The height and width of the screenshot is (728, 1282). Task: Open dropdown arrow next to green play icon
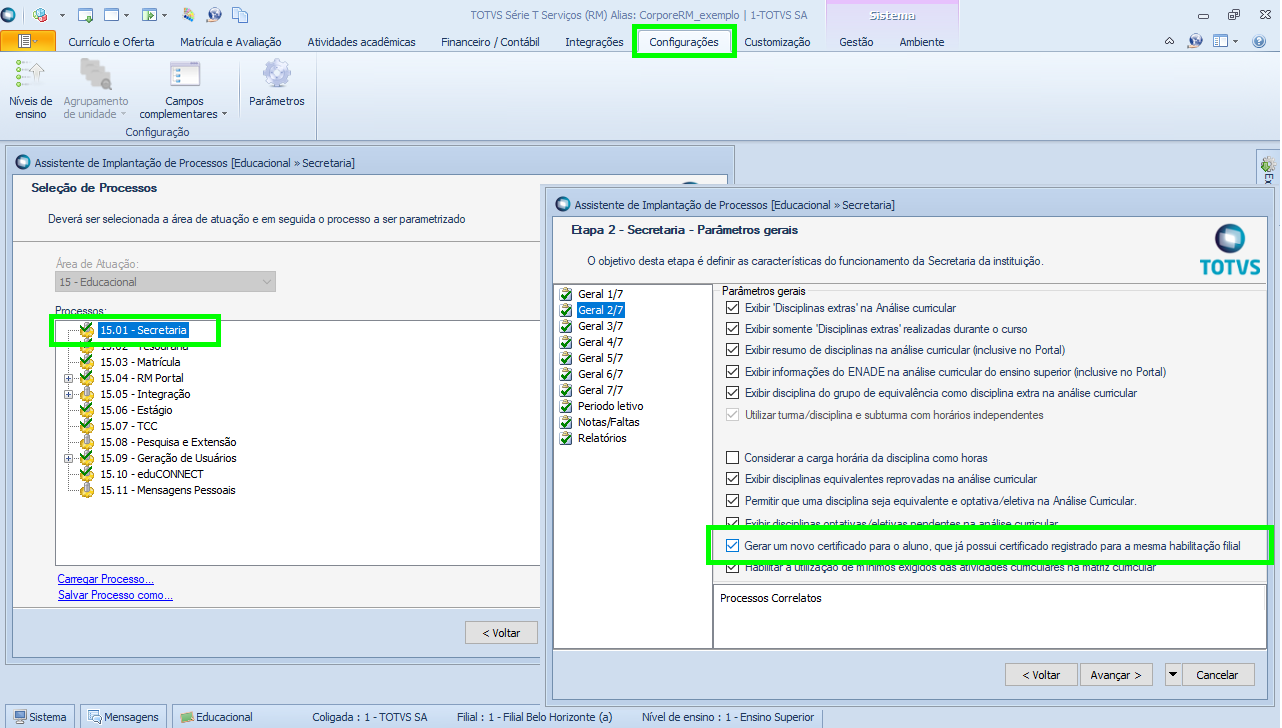(165, 15)
